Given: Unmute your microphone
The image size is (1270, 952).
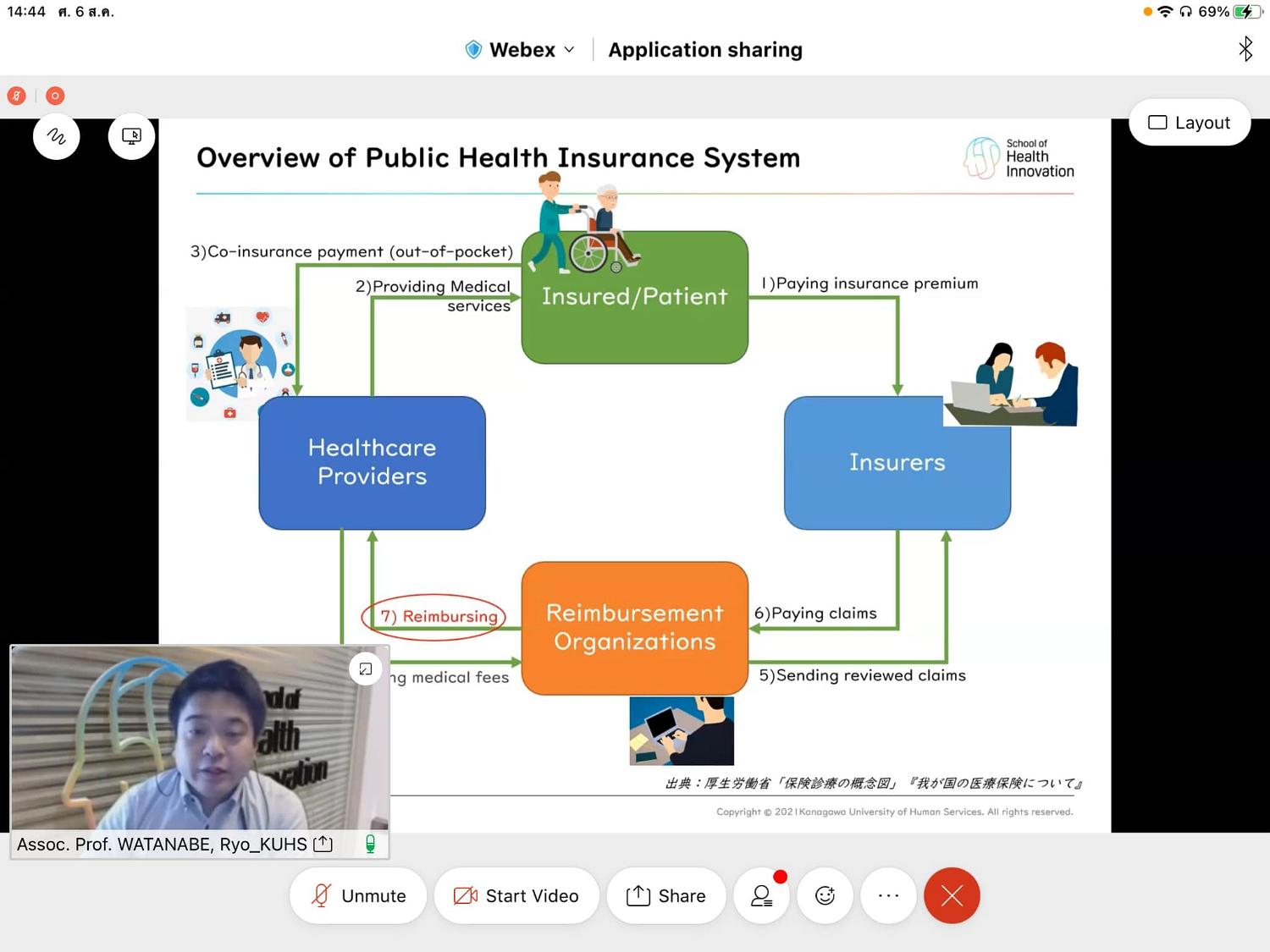Looking at the screenshot, I should (x=358, y=895).
